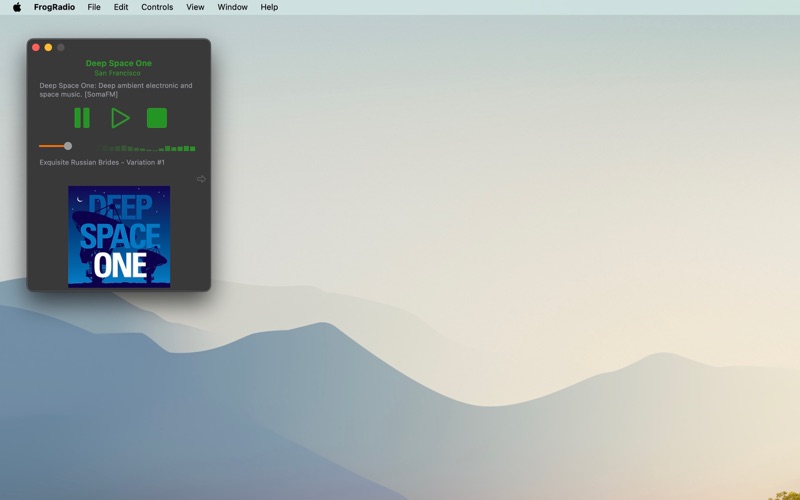Pause the Deep Space One stream

82,118
